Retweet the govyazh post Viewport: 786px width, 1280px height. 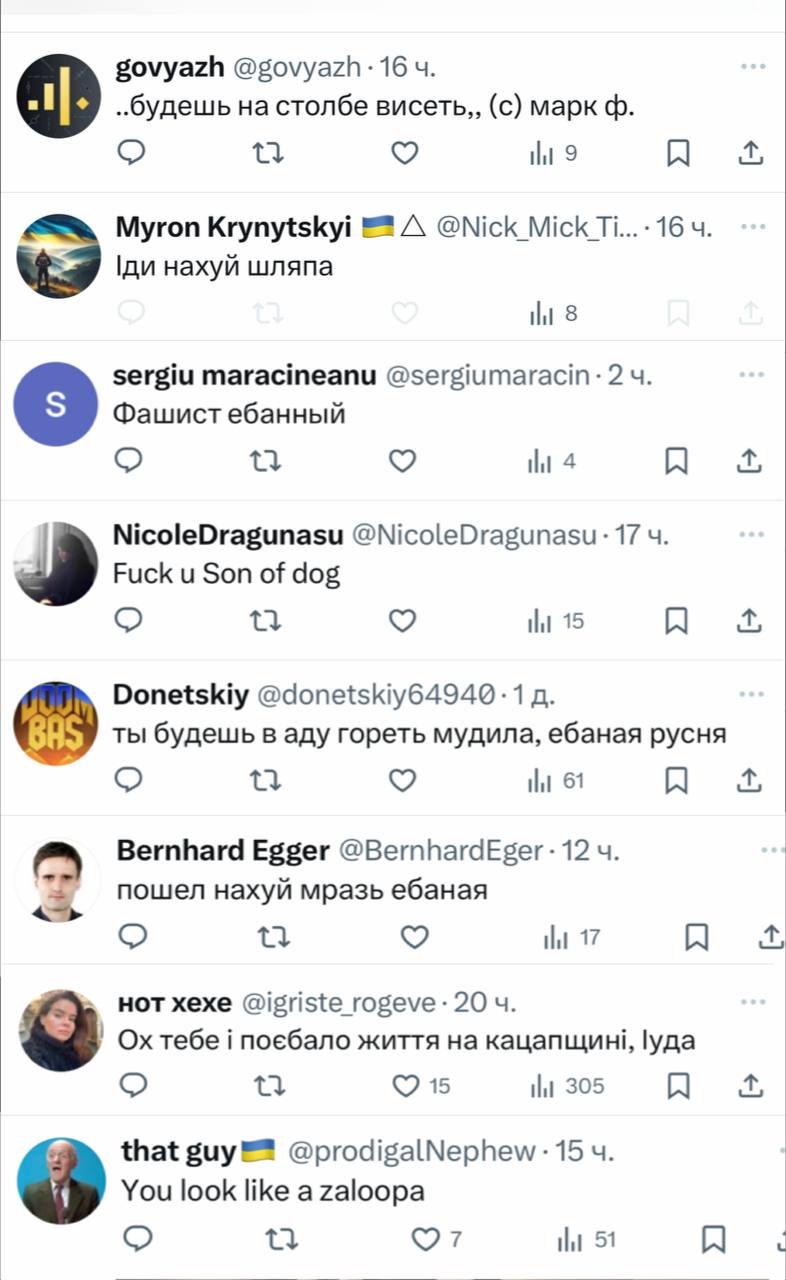pos(267,153)
